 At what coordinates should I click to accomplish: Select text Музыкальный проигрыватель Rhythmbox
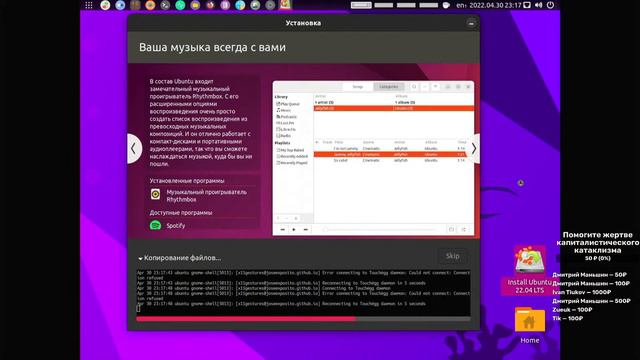(207, 196)
